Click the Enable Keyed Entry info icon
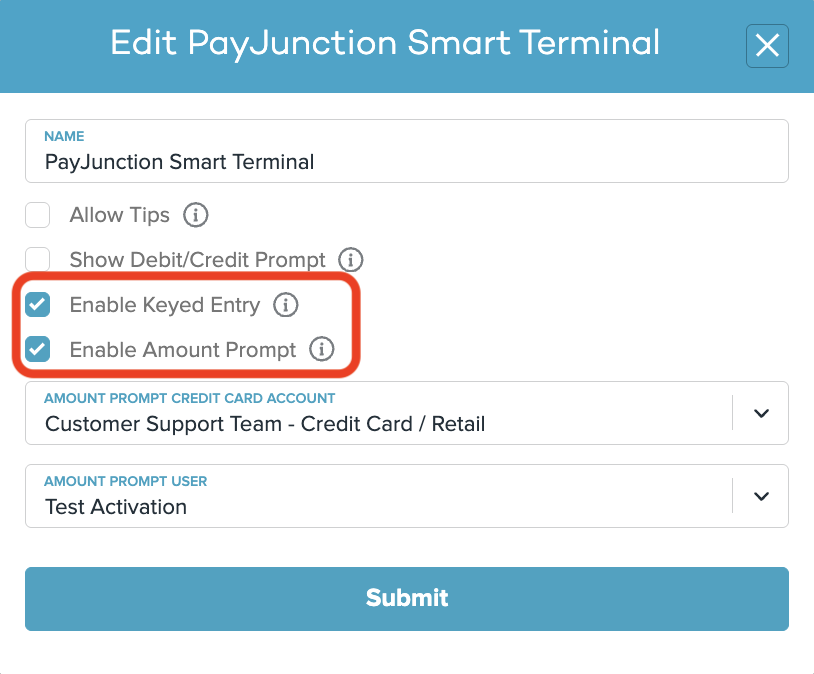This screenshot has height=674, width=814. pyautogui.click(x=286, y=304)
